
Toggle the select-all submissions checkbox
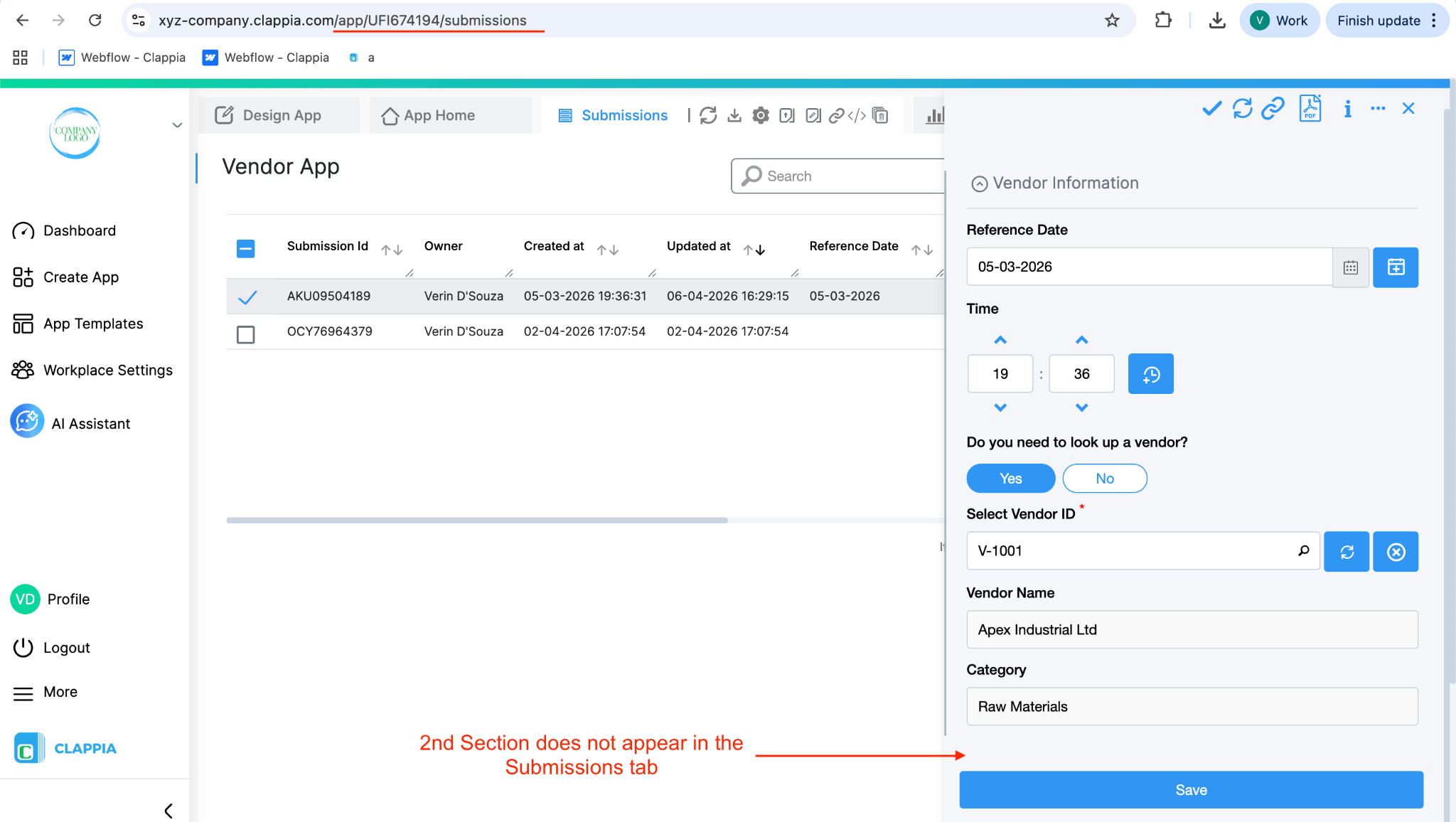(x=246, y=249)
